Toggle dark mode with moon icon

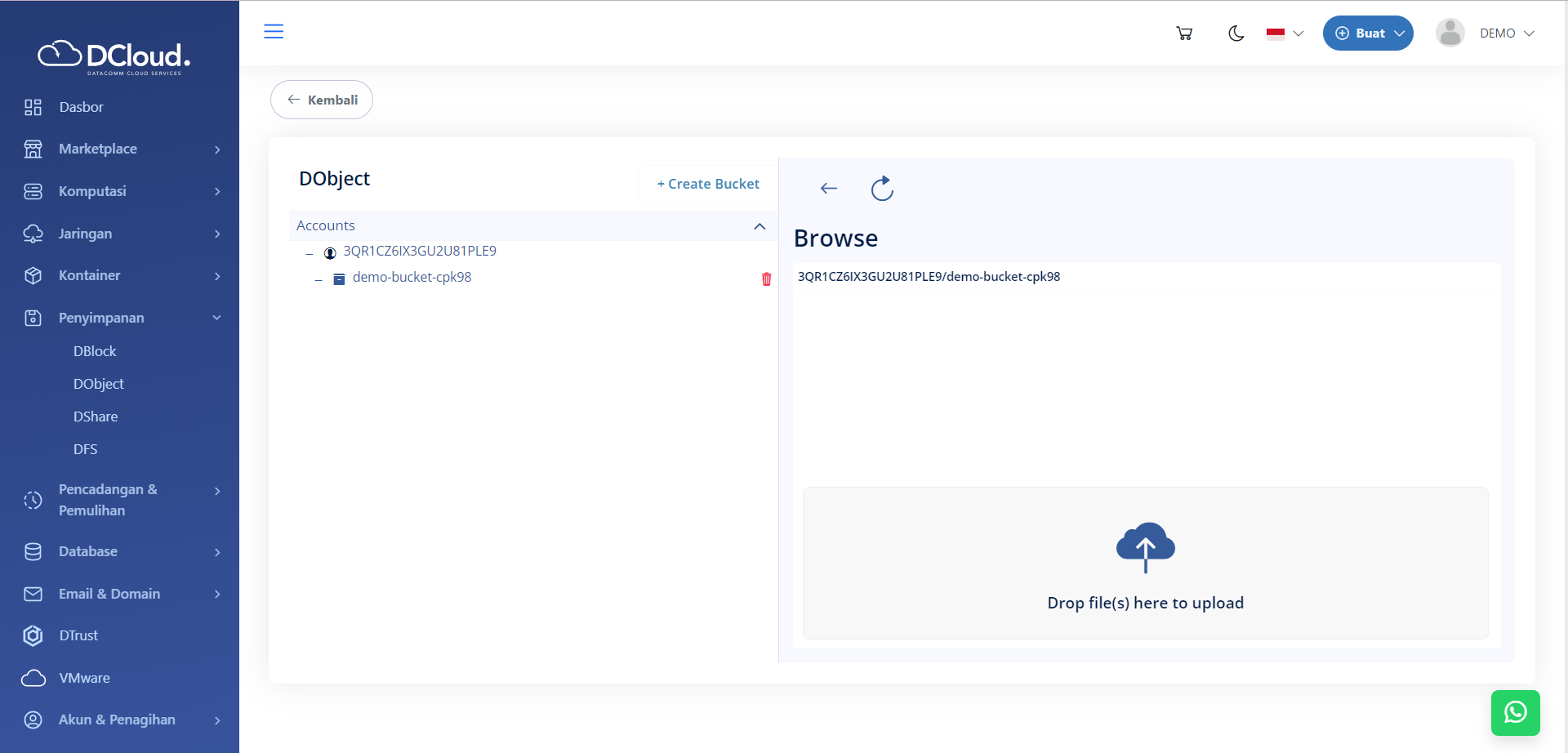click(x=1236, y=33)
